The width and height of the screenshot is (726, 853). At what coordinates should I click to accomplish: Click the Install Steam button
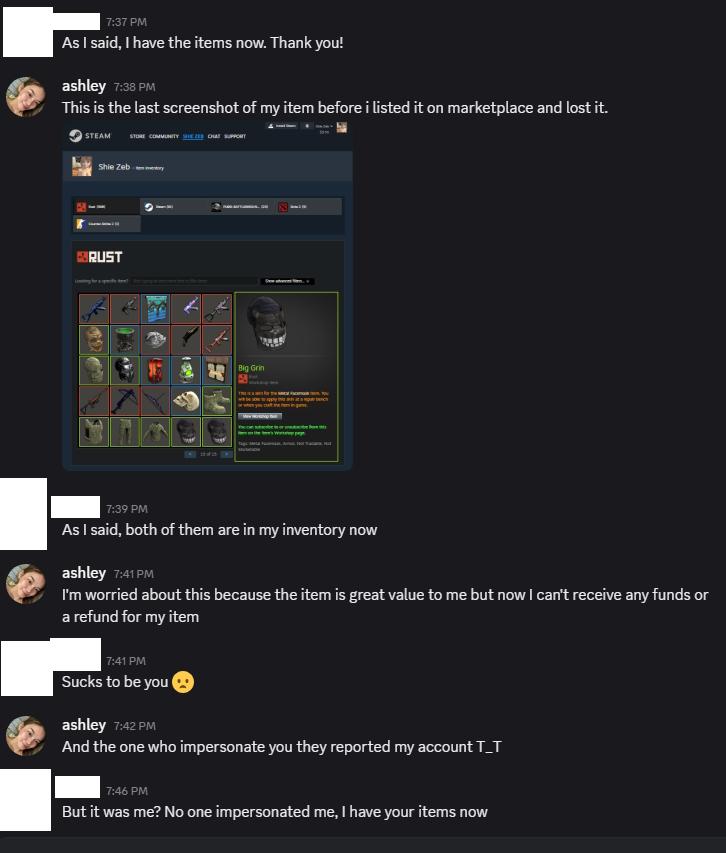pos(282,126)
